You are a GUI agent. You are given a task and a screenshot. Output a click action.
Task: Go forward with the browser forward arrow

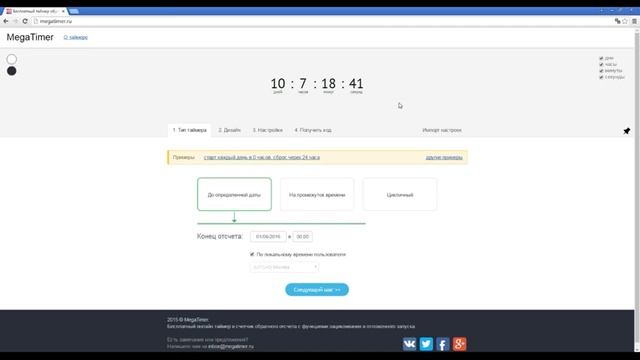pyautogui.click(x=16, y=21)
